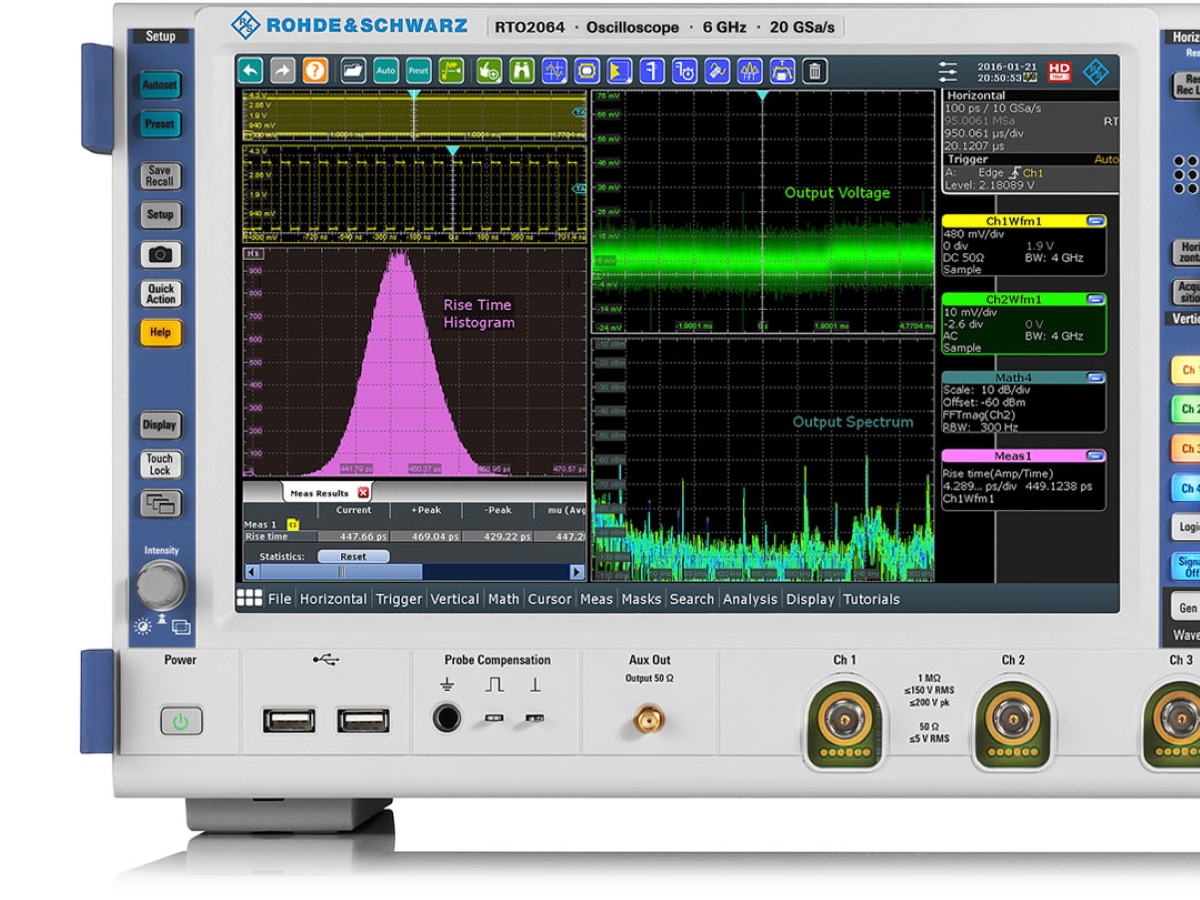Viewport: 1200px width, 900px height.
Task: Push the Save Recall hardware button
Action: (x=160, y=176)
